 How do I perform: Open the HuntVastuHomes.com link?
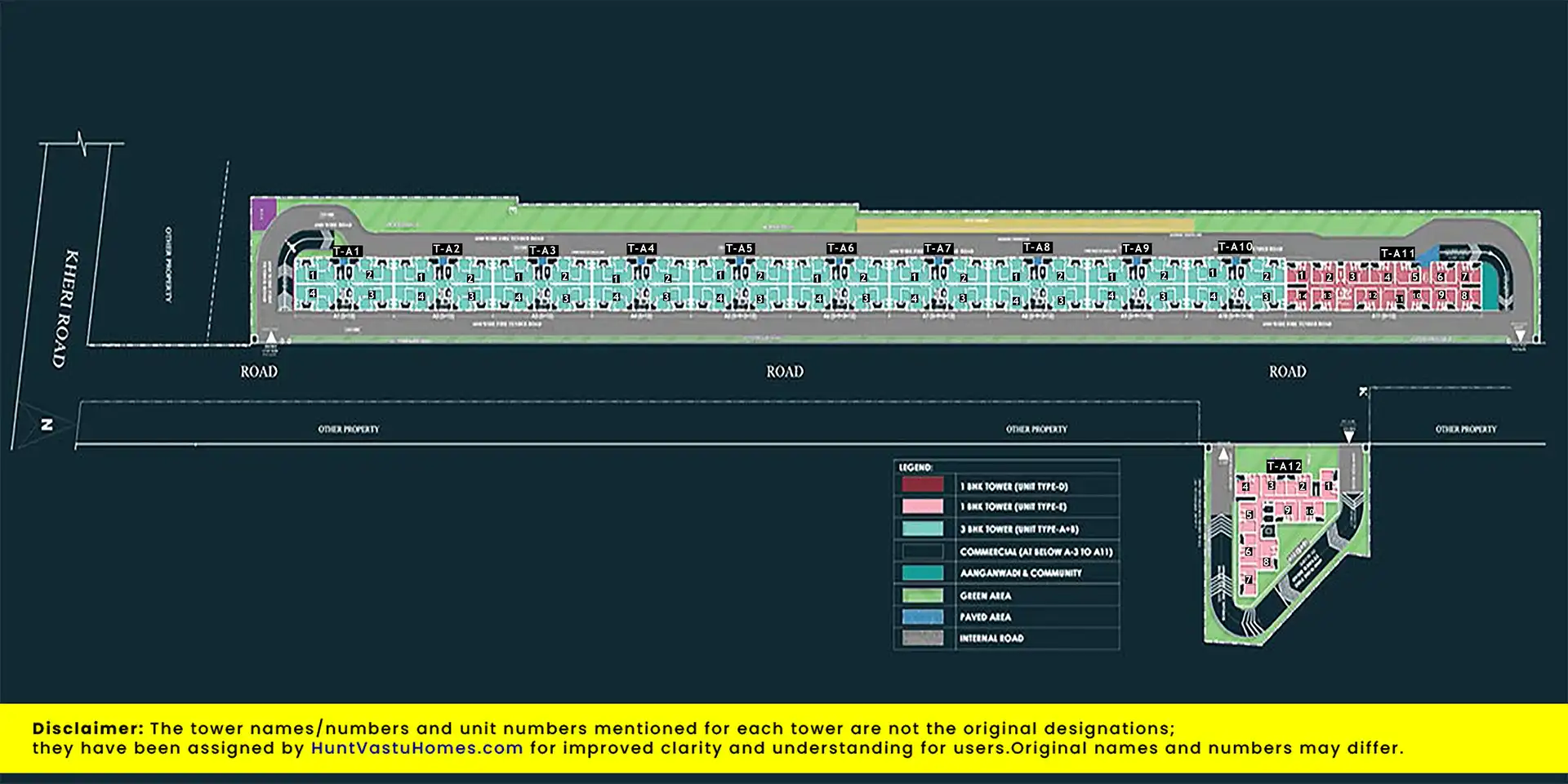pyautogui.click(x=416, y=748)
